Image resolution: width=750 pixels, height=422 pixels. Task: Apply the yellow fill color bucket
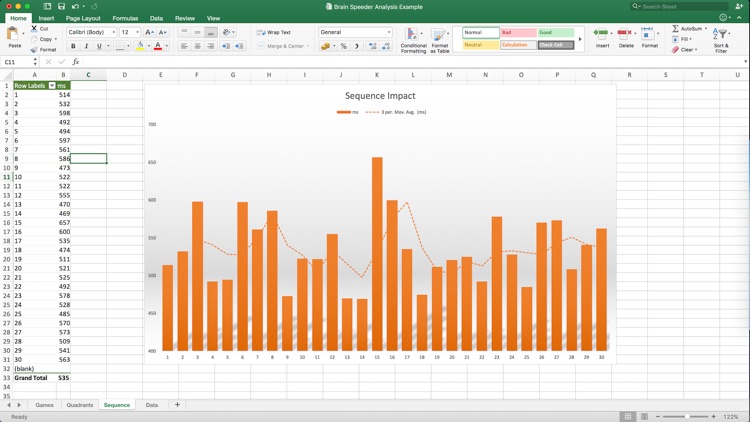click(140, 46)
